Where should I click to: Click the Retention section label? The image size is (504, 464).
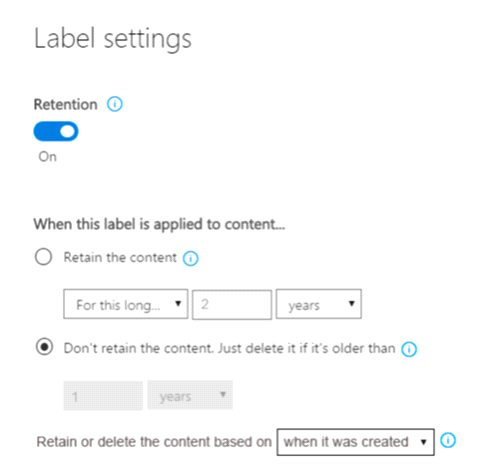[66, 104]
